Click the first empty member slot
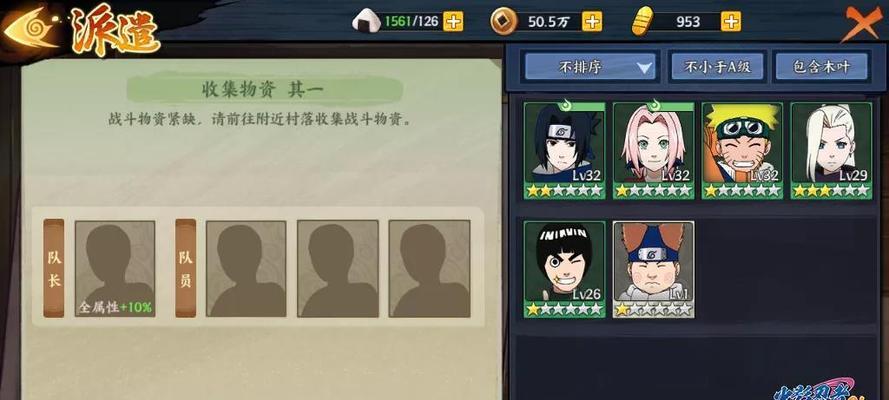The image size is (889, 400). point(246,269)
